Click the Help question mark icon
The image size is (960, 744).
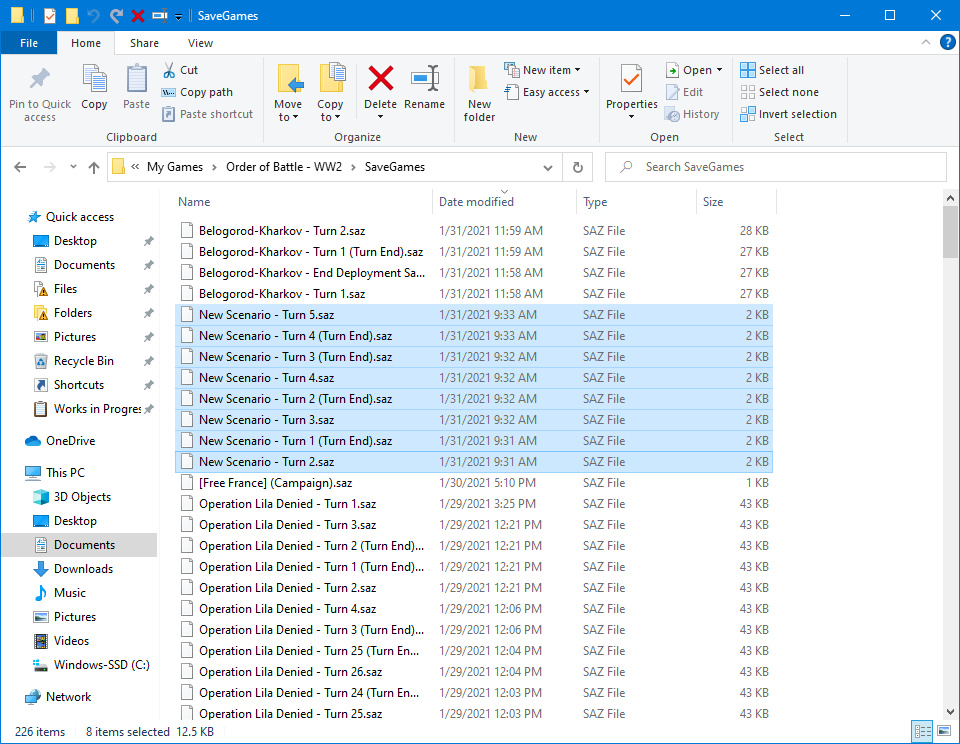(x=947, y=42)
